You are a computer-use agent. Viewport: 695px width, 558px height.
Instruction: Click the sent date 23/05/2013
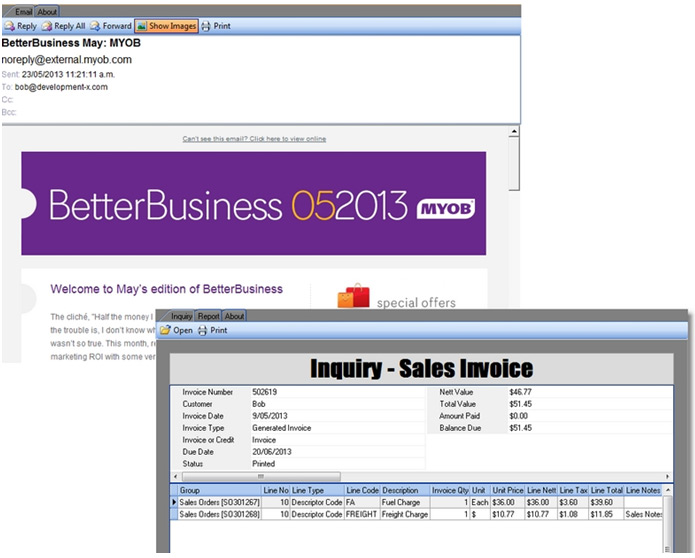pos(68,74)
